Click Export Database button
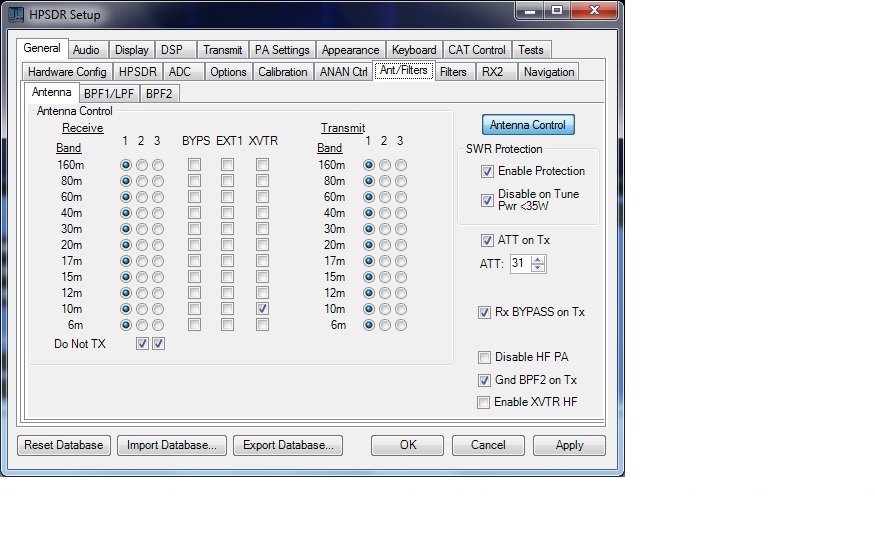Image resolution: width=875 pixels, height=540 pixels. tap(288, 445)
